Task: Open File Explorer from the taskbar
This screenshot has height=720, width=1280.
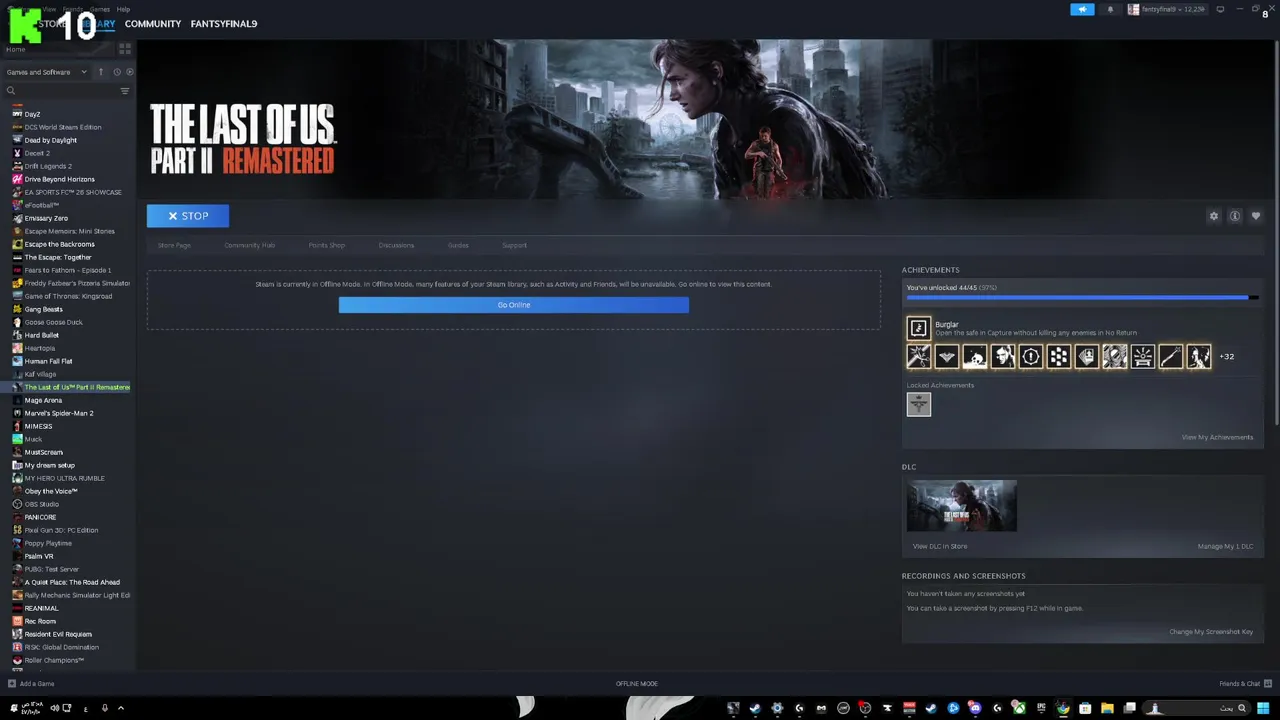Action: pyautogui.click(x=1107, y=708)
